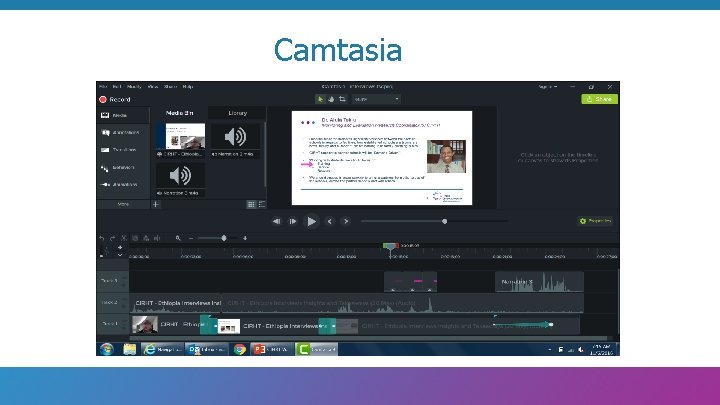Screen dimensions: 720x405
Task: Click the red Record button
Action: coord(115,99)
